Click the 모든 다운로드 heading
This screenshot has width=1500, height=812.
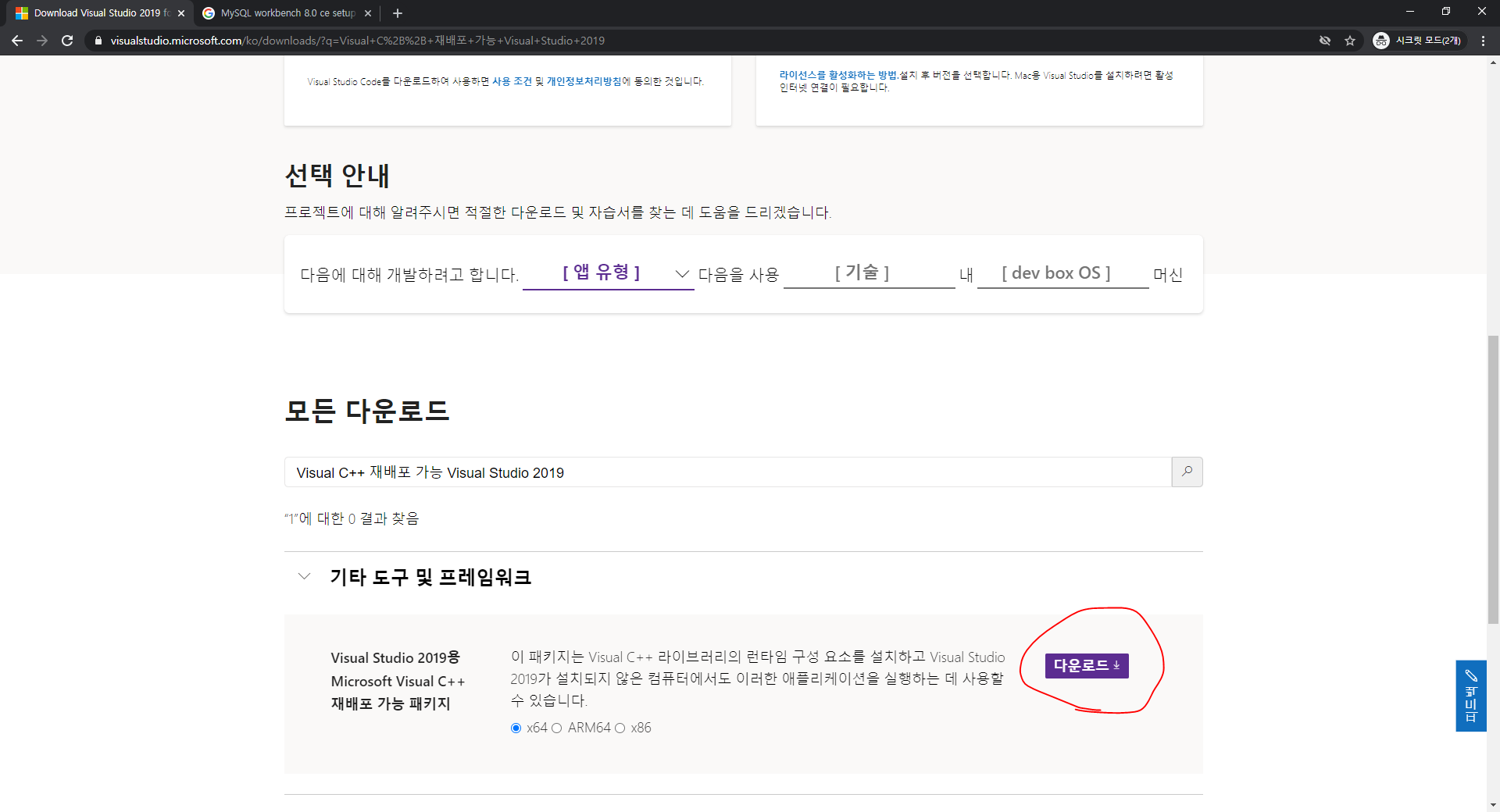tap(367, 411)
